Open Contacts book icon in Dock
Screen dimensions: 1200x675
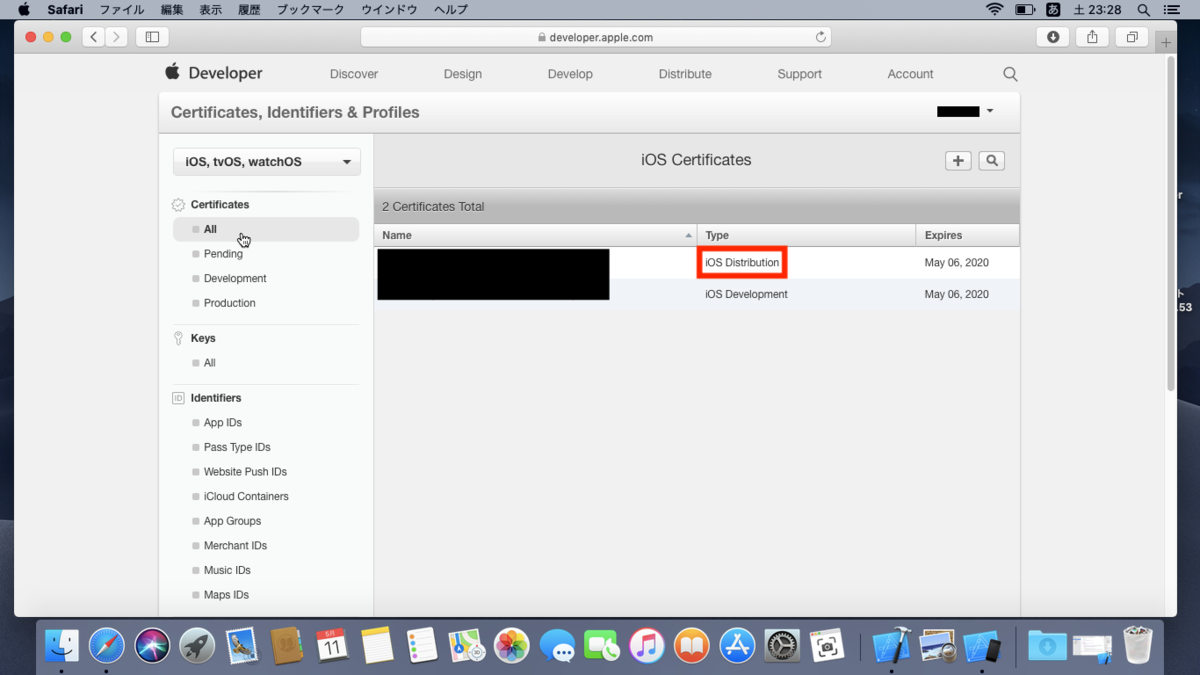coord(287,647)
